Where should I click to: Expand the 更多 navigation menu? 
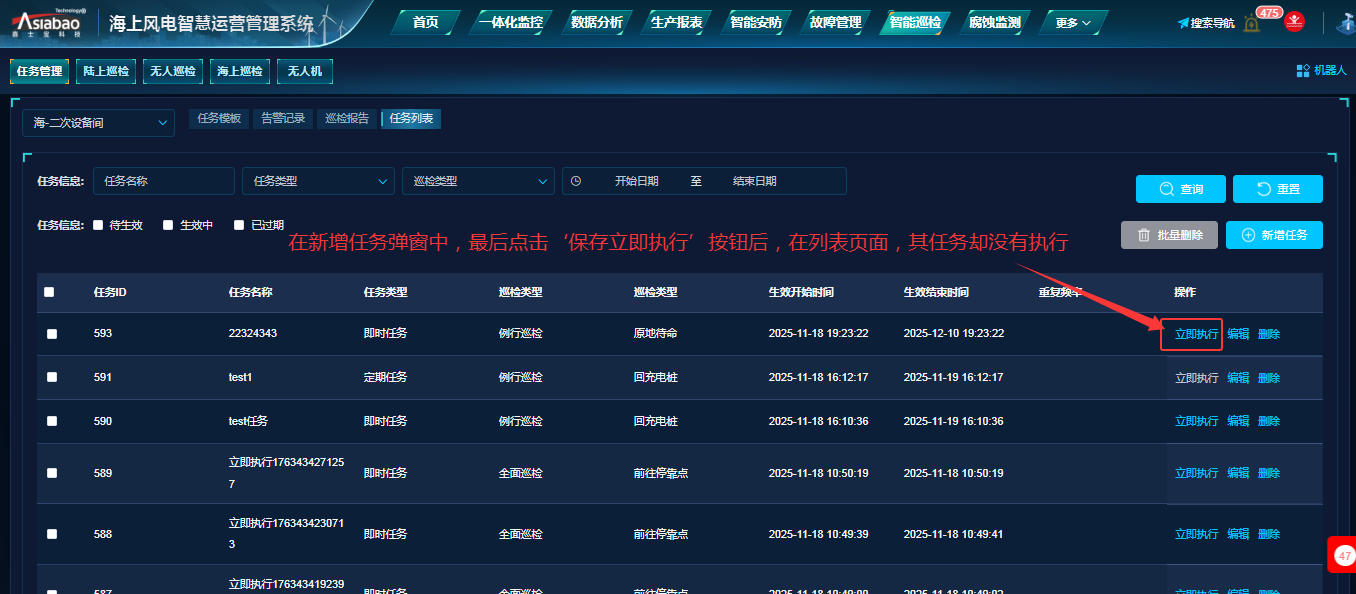[1073, 22]
